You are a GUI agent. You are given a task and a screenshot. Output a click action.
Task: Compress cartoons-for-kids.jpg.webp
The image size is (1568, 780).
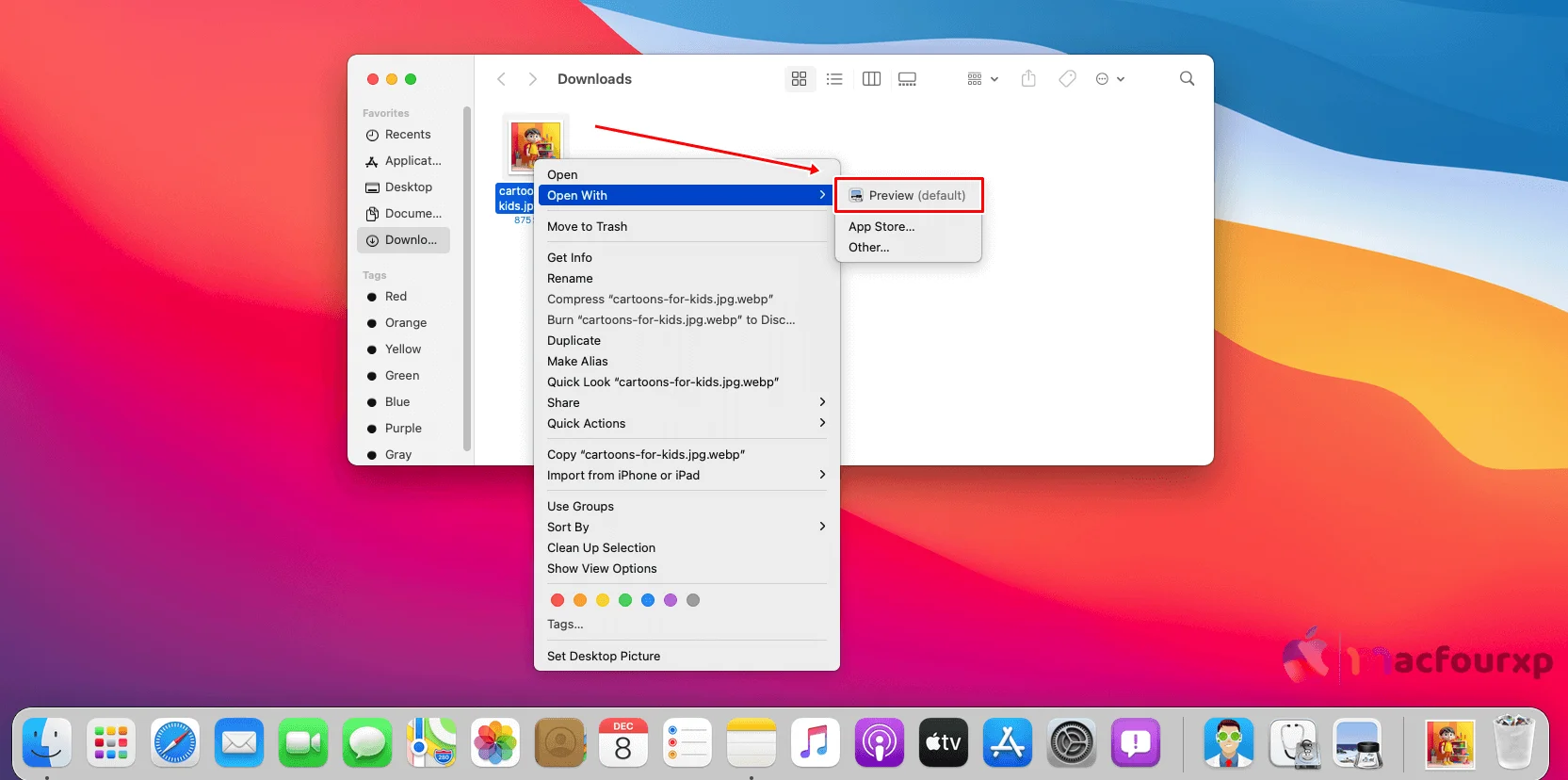(687, 299)
